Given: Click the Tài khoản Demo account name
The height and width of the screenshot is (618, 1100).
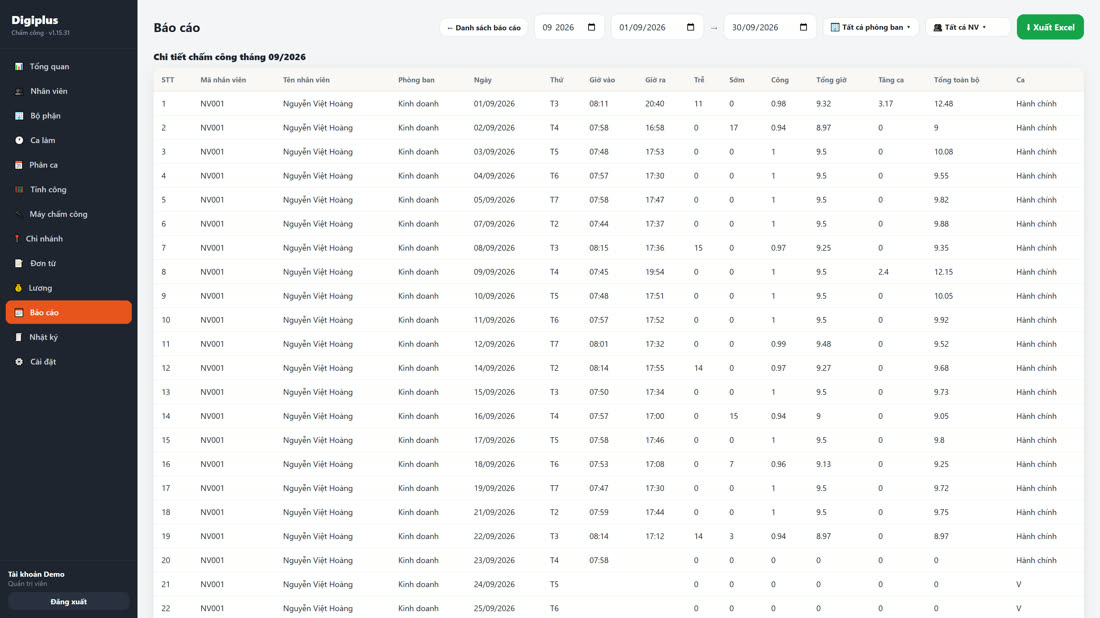Looking at the screenshot, I should (36, 575).
